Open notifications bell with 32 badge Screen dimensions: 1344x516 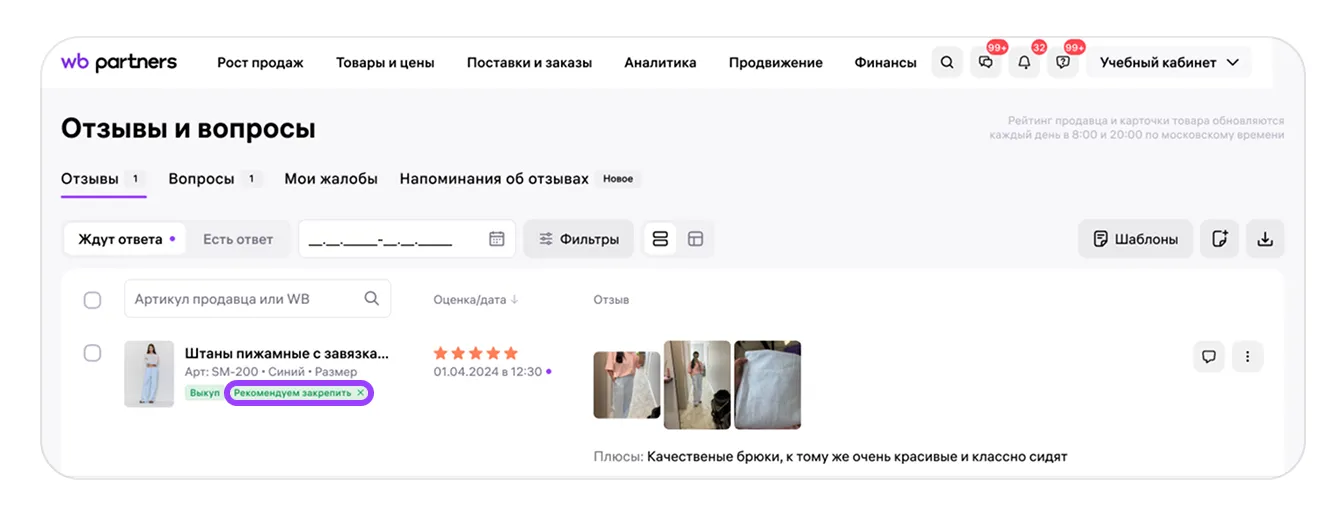pos(1024,62)
